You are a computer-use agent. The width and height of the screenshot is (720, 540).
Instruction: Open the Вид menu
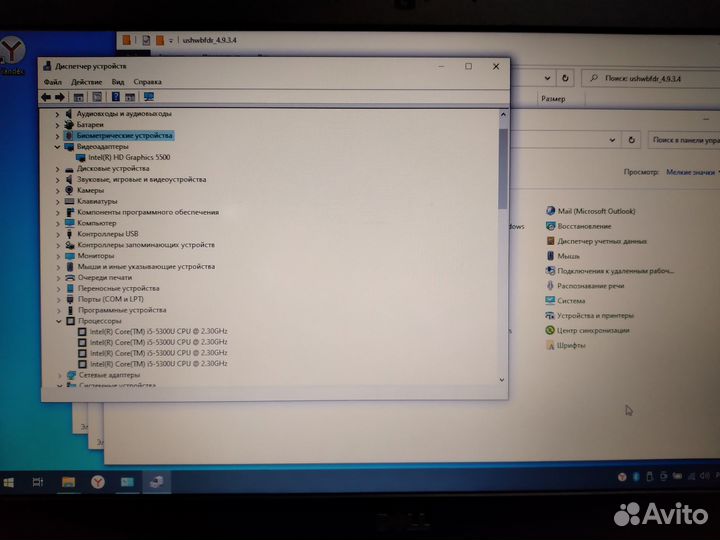[x=118, y=82]
